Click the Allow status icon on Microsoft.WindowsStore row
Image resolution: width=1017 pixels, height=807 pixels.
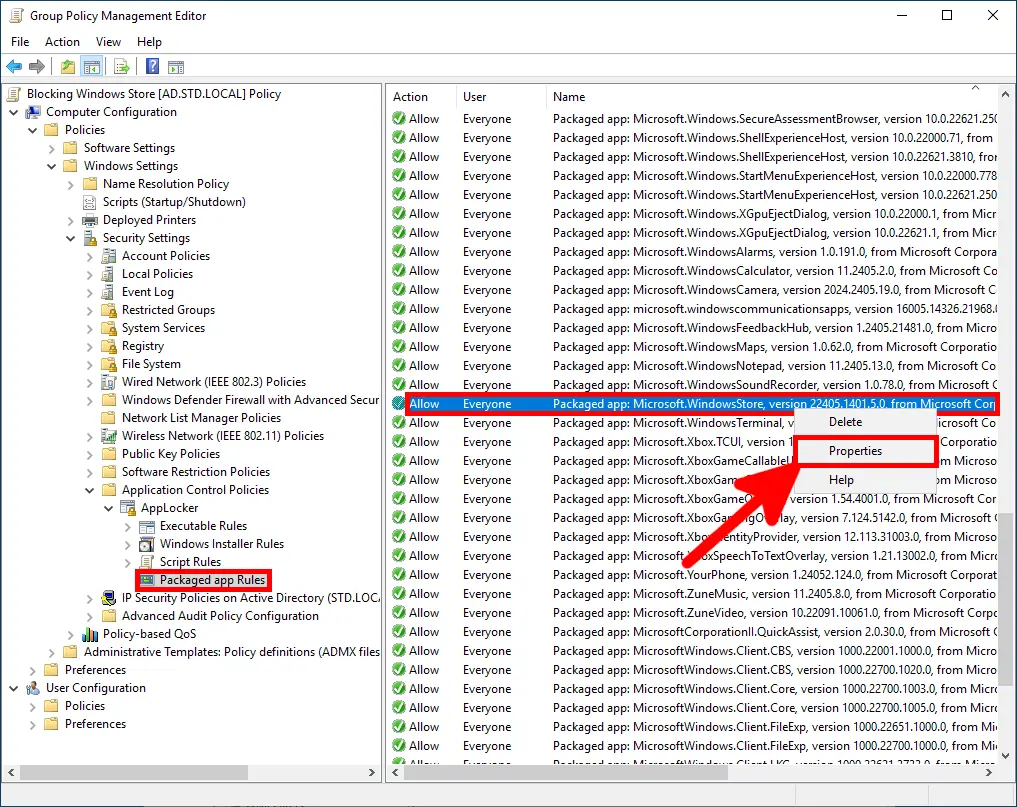coord(400,403)
